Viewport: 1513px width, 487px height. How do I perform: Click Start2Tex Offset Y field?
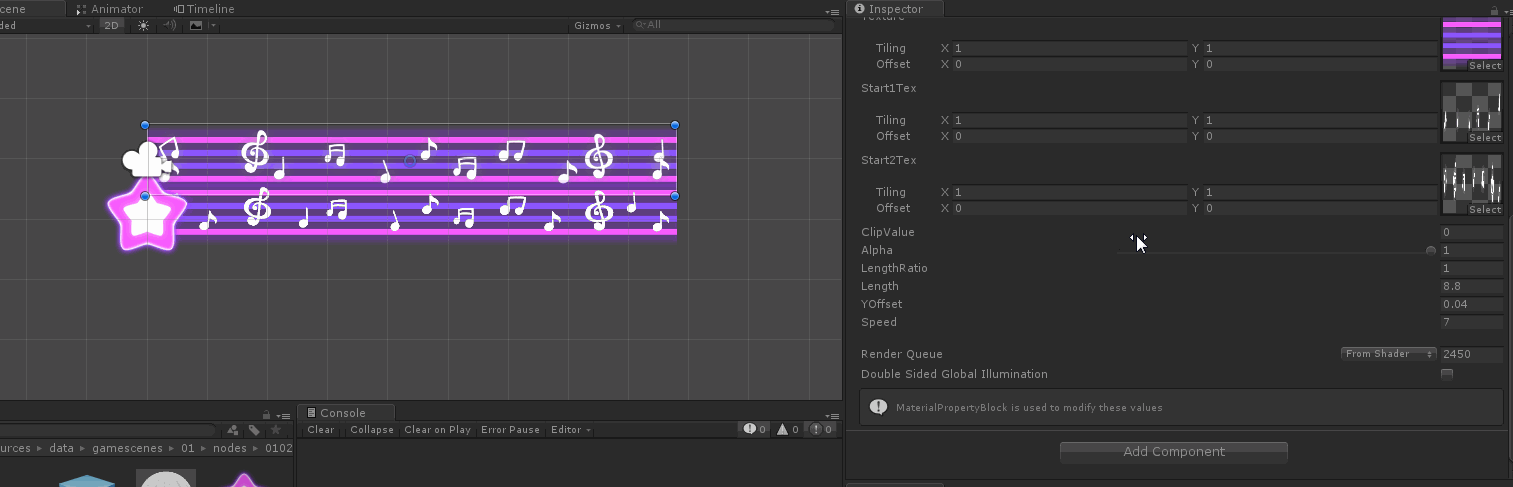point(1320,208)
